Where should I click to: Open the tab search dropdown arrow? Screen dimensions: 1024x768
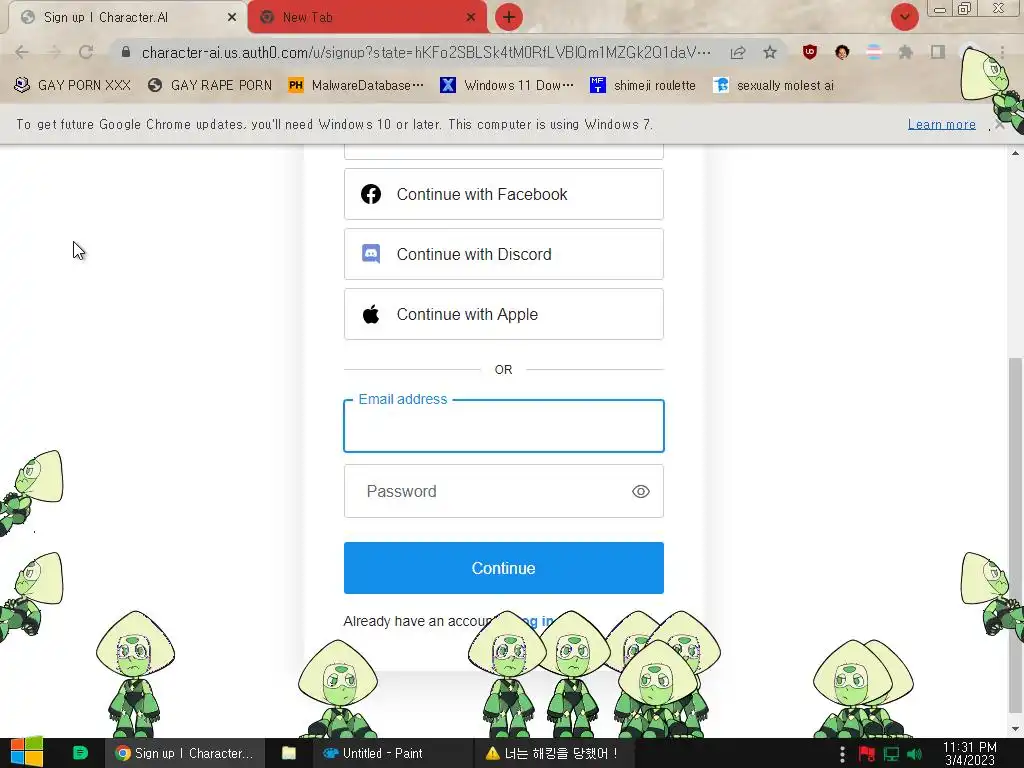[x=904, y=17]
